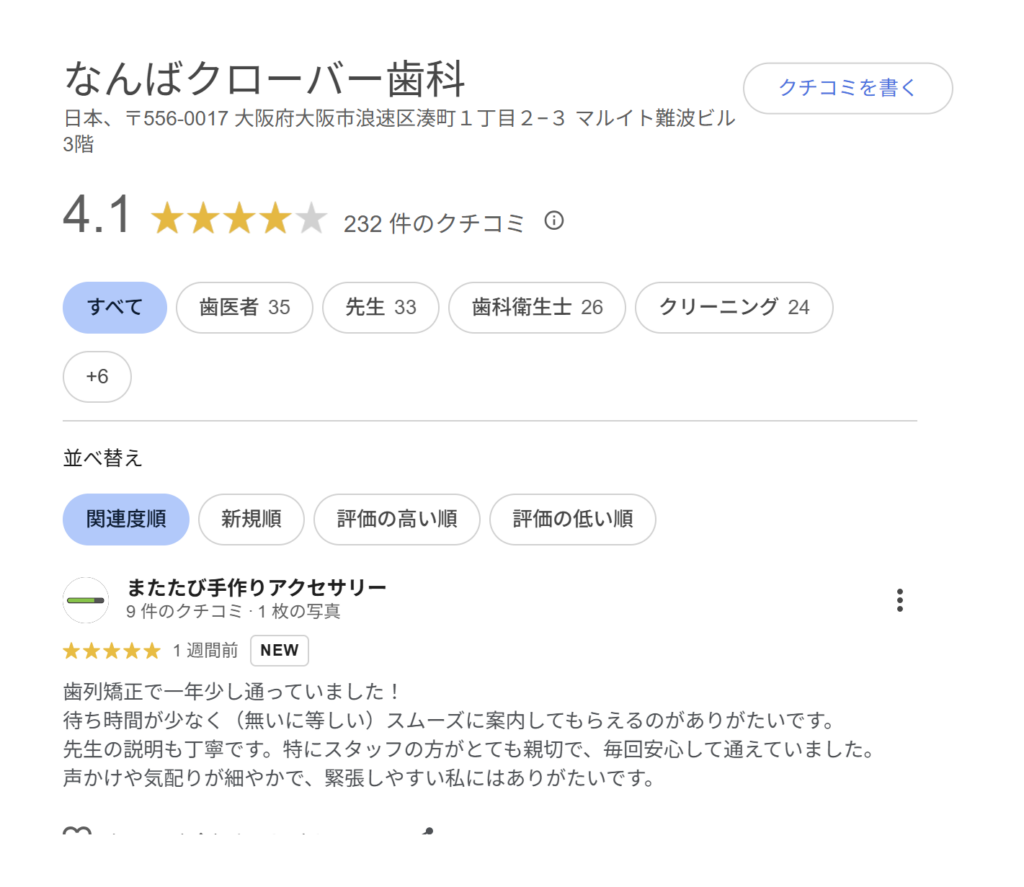
Task: Expand more topics with the +6 chip
Action: pyautogui.click(x=97, y=377)
